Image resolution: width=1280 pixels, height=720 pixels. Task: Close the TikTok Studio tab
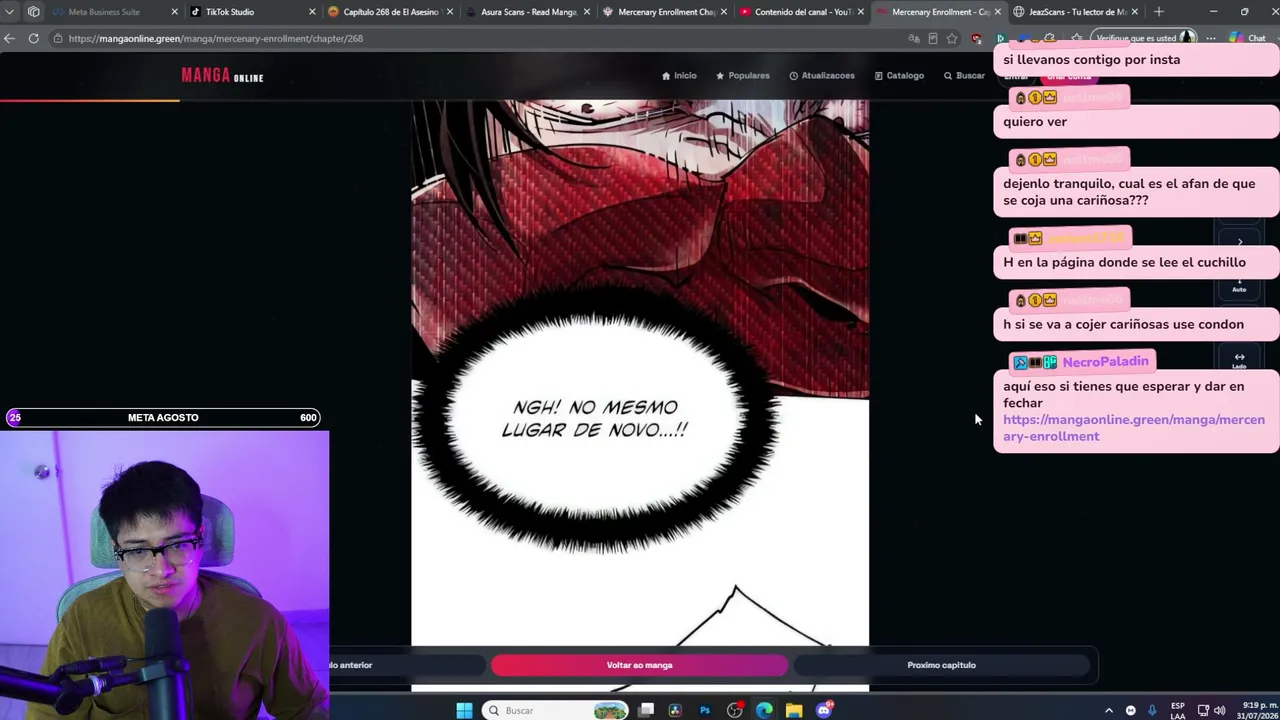[312, 12]
